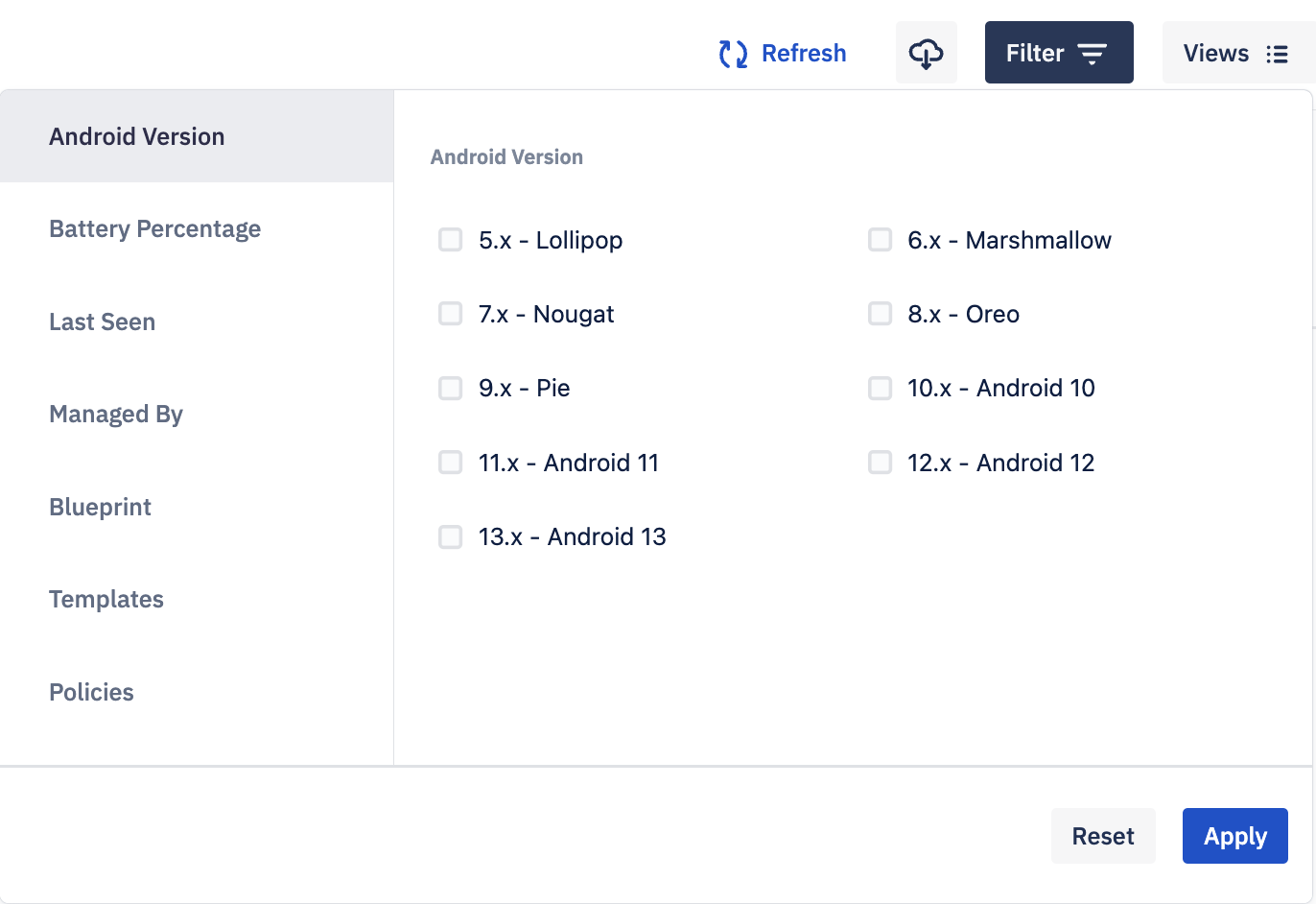
Task: Open the Last Seen filter category
Action: click(197, 321)
